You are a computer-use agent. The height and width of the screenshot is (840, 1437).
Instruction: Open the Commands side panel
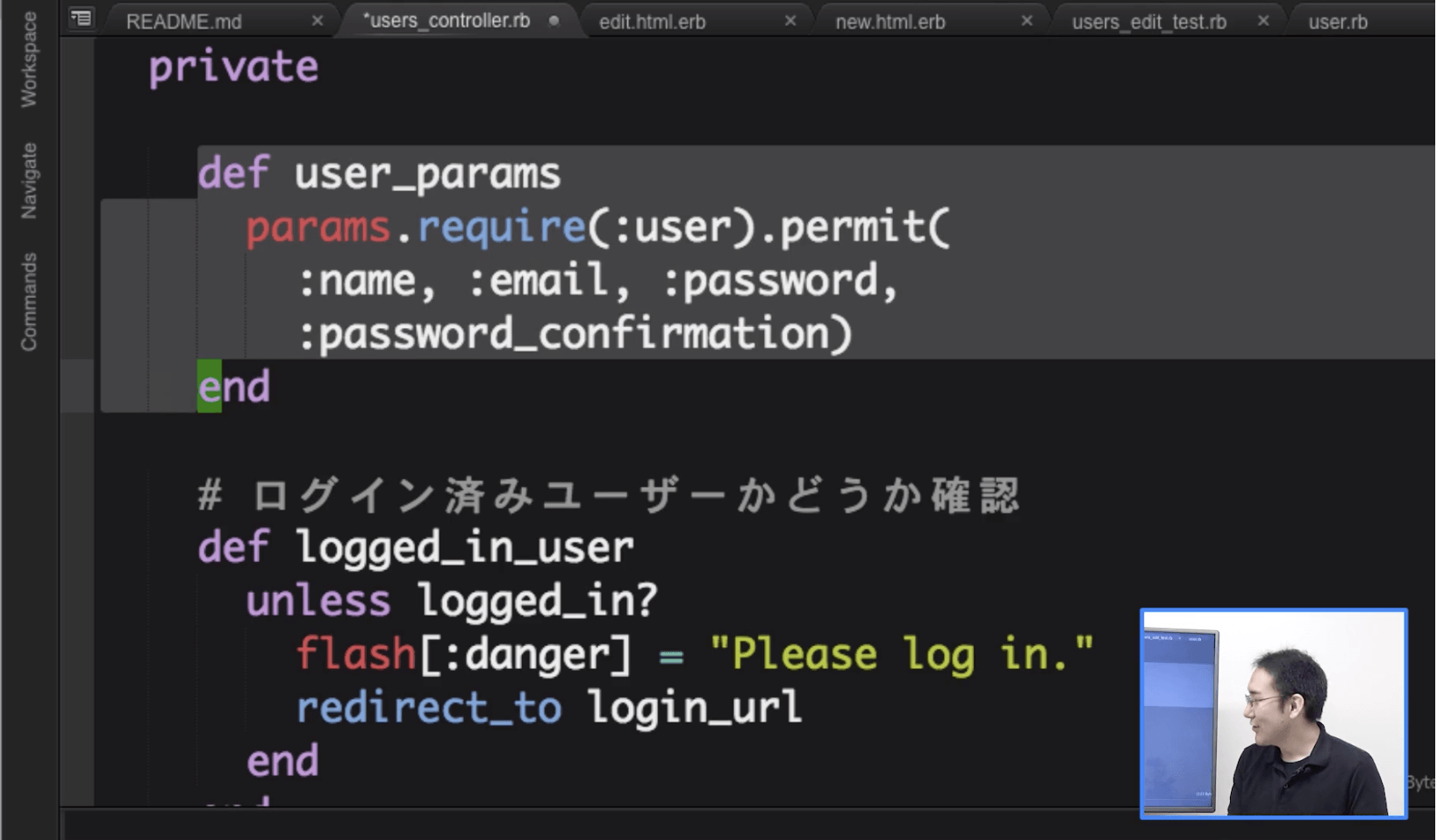(x=29, y=303)
